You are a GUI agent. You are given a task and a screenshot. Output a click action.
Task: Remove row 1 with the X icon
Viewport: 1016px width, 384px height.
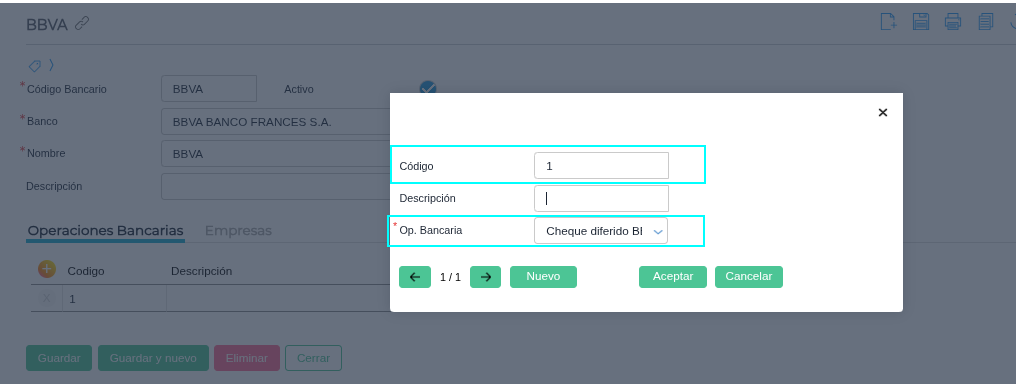click(x=47, y=299)
